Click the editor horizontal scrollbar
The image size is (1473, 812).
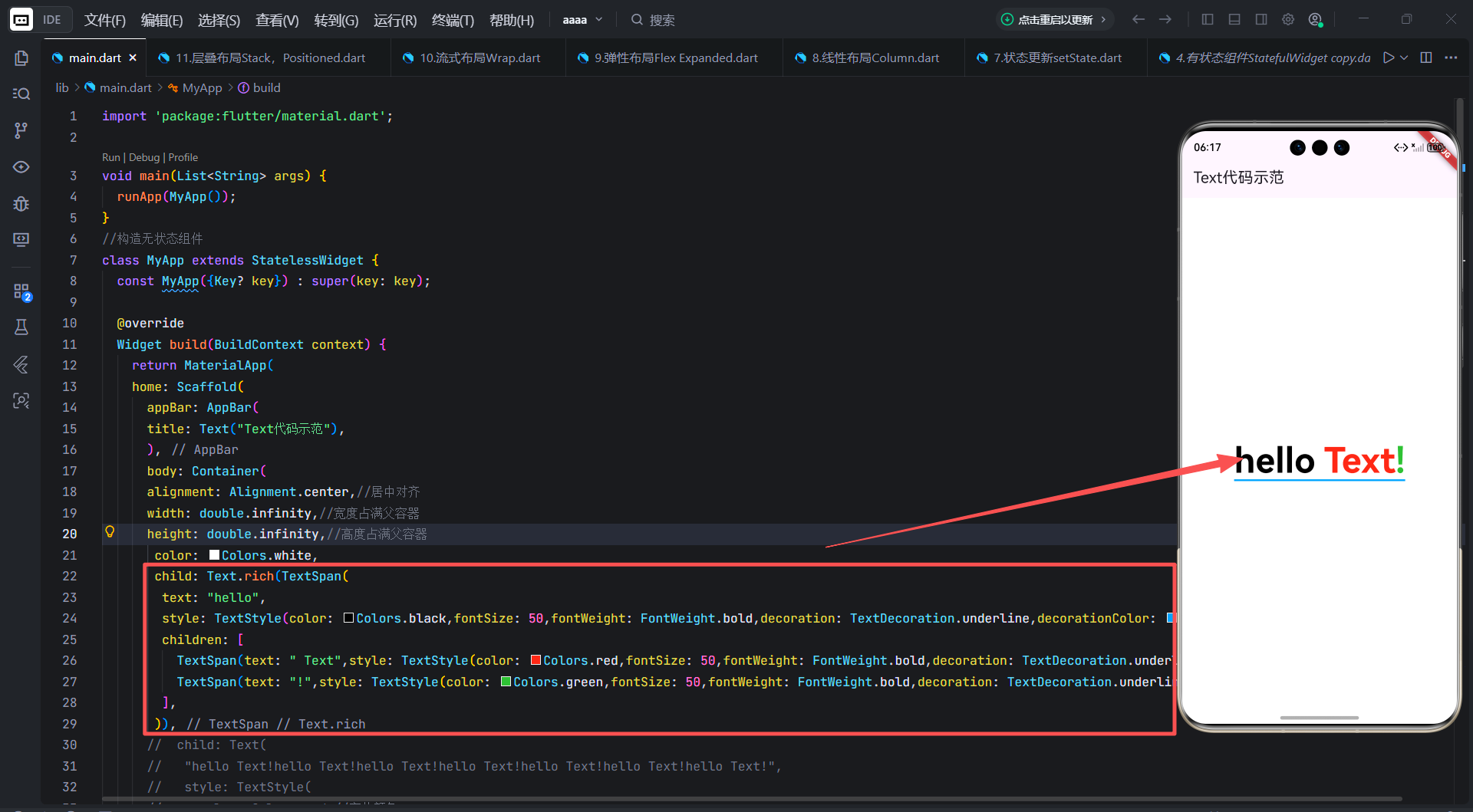[752, 800]
